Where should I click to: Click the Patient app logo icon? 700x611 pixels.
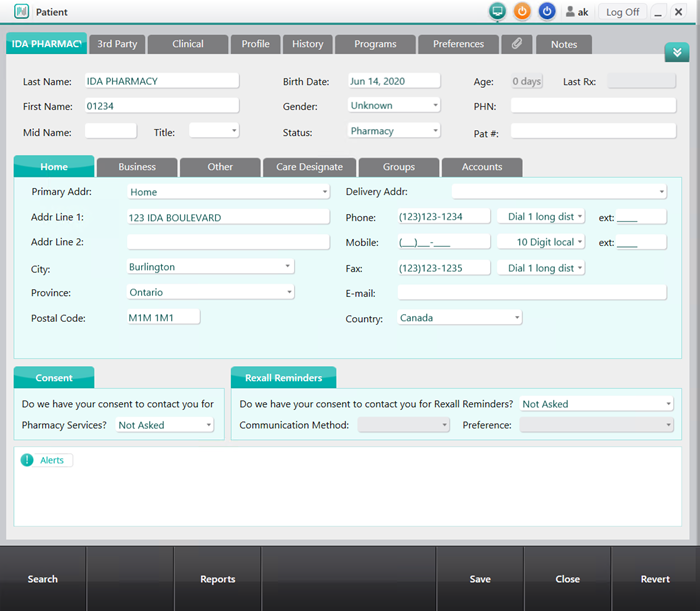(21, 11)
